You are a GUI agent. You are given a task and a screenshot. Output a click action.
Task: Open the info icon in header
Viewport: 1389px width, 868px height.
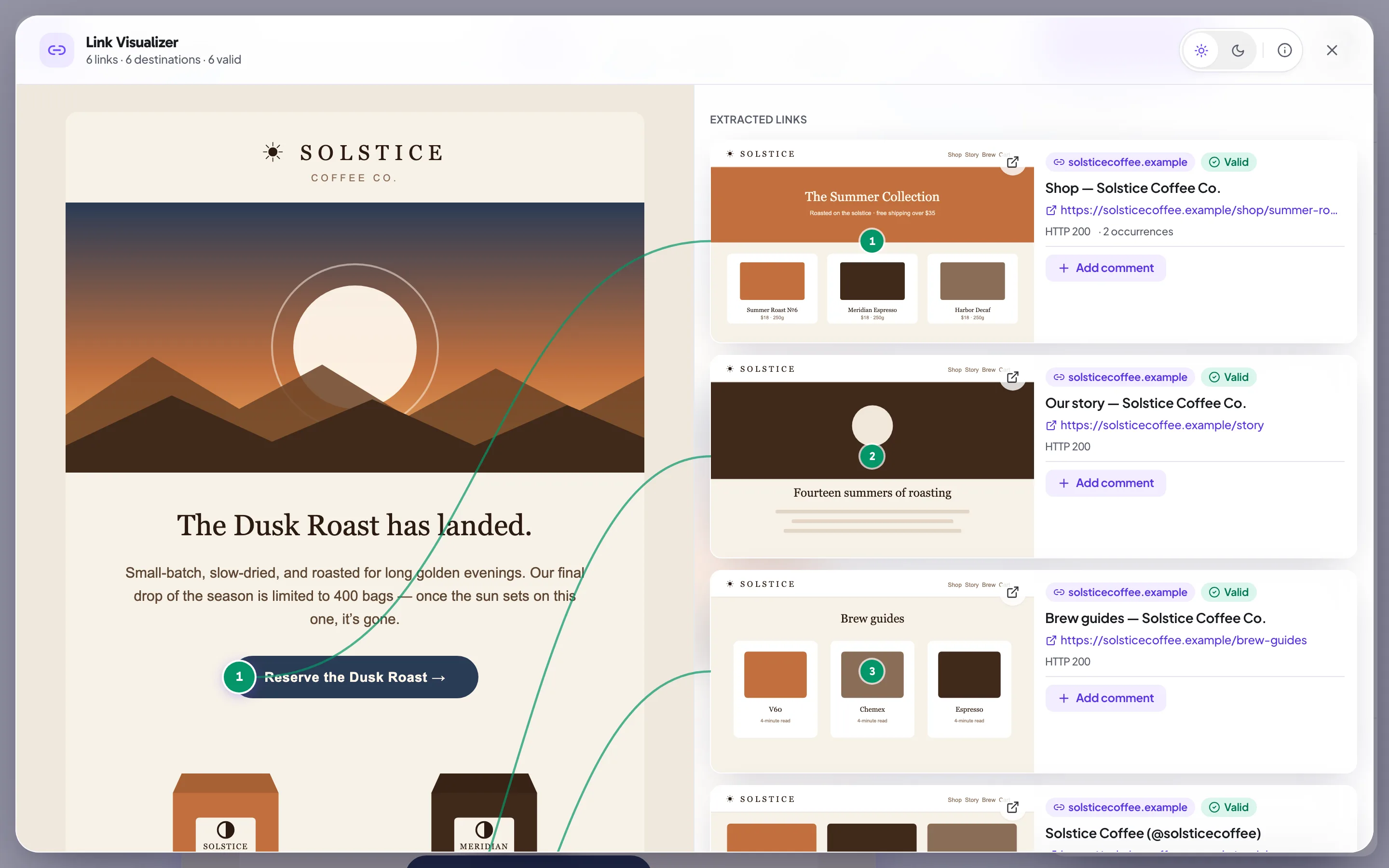click(x=1284, y=51)
